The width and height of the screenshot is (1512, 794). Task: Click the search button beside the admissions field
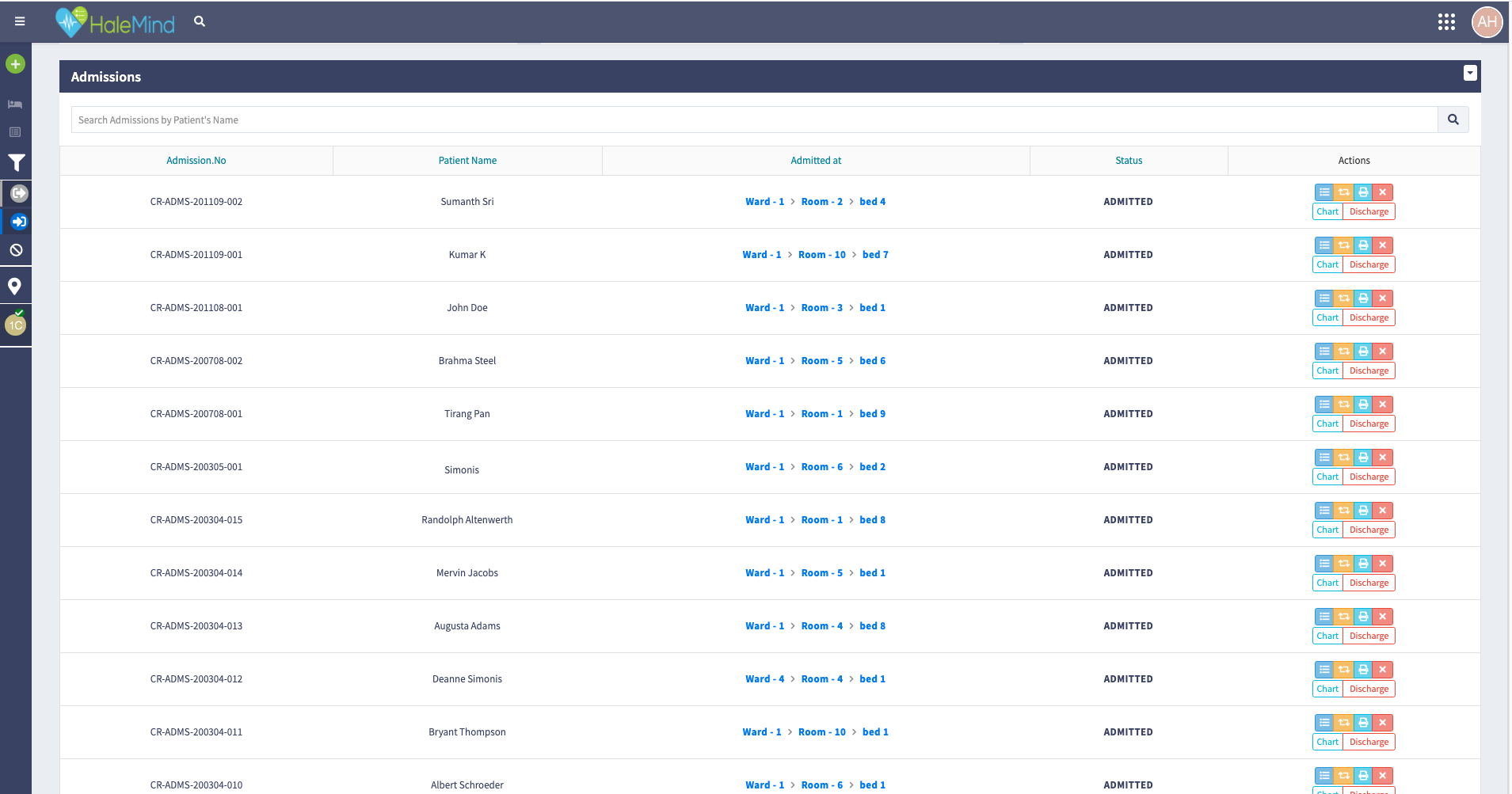coord(1453,120)
